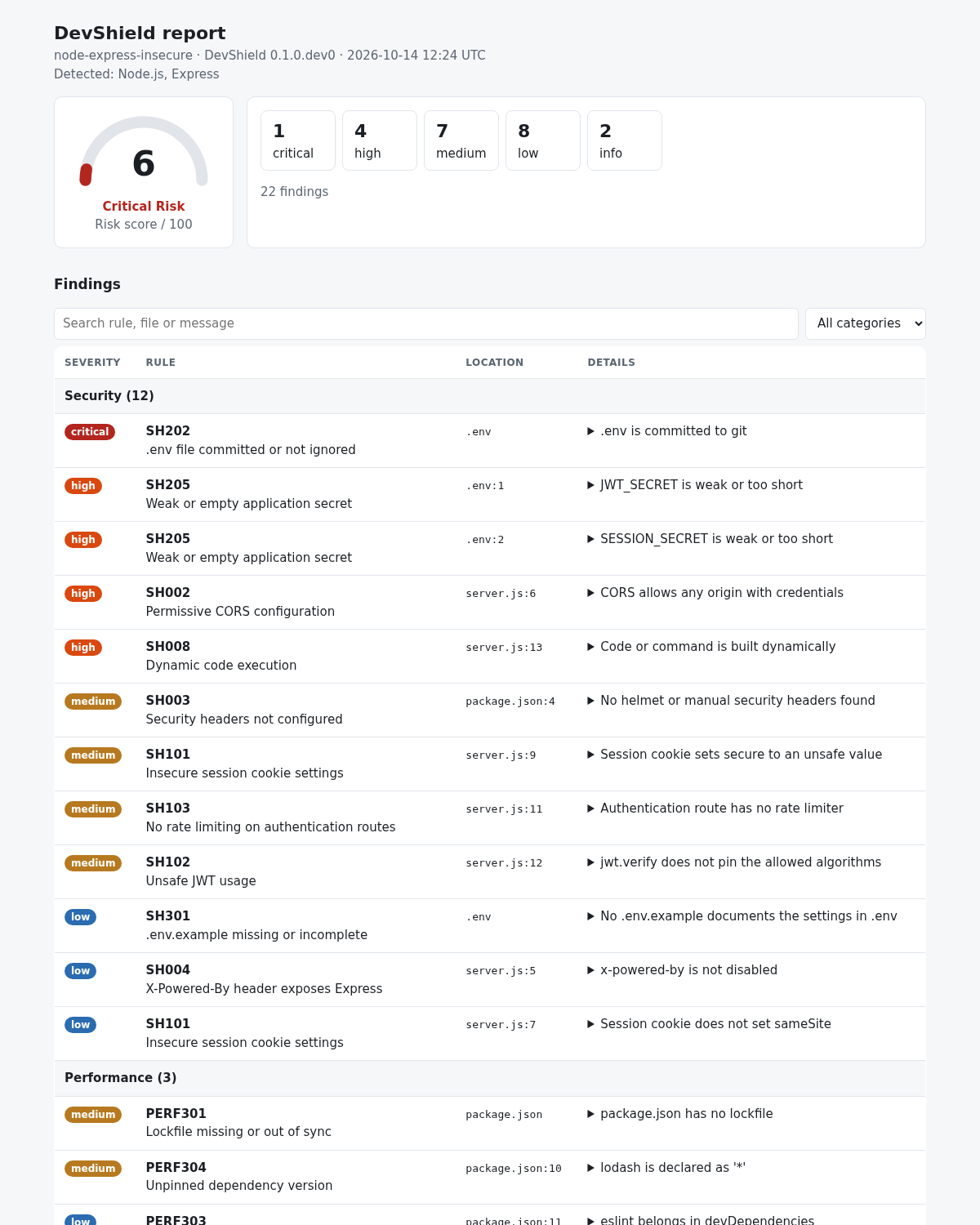Click the high badge for SH002 CORS
980x1225 pixels.
pyautogui.click(x=83, y=594)
